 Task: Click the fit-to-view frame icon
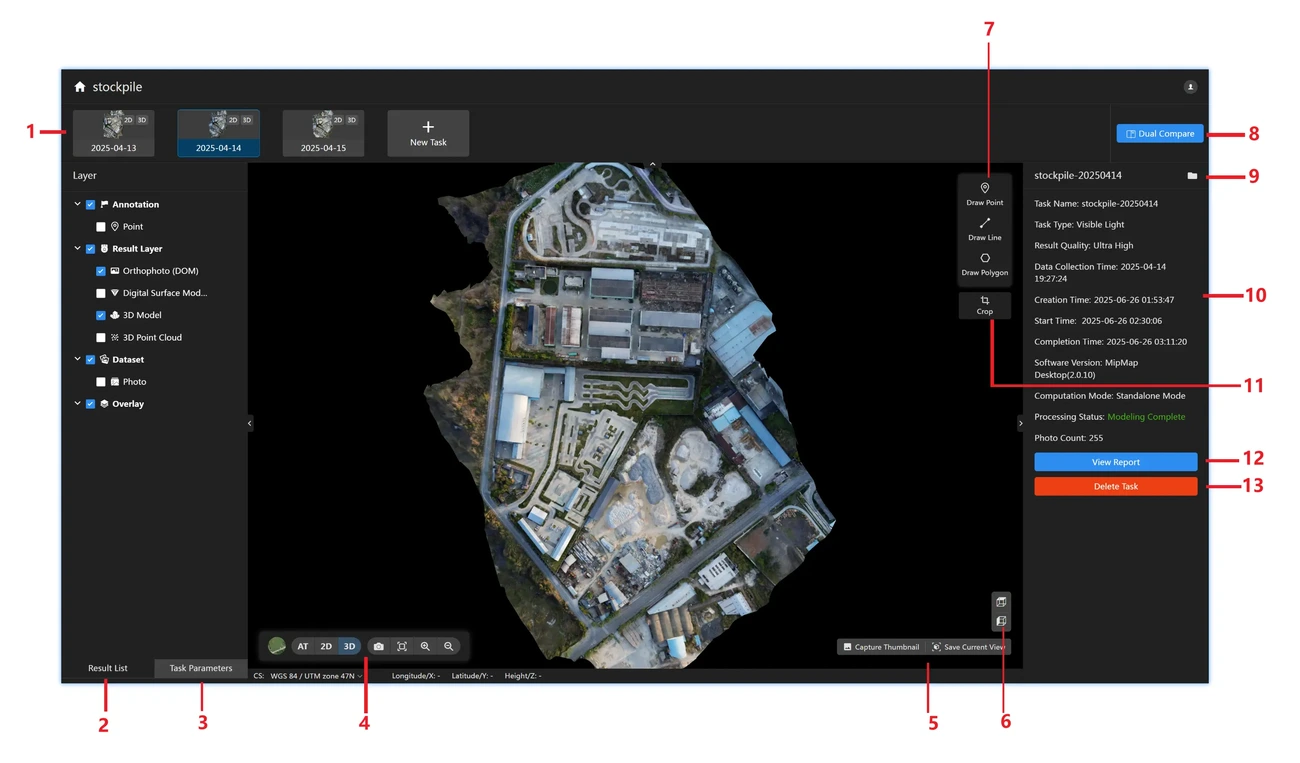pos(402,647)
